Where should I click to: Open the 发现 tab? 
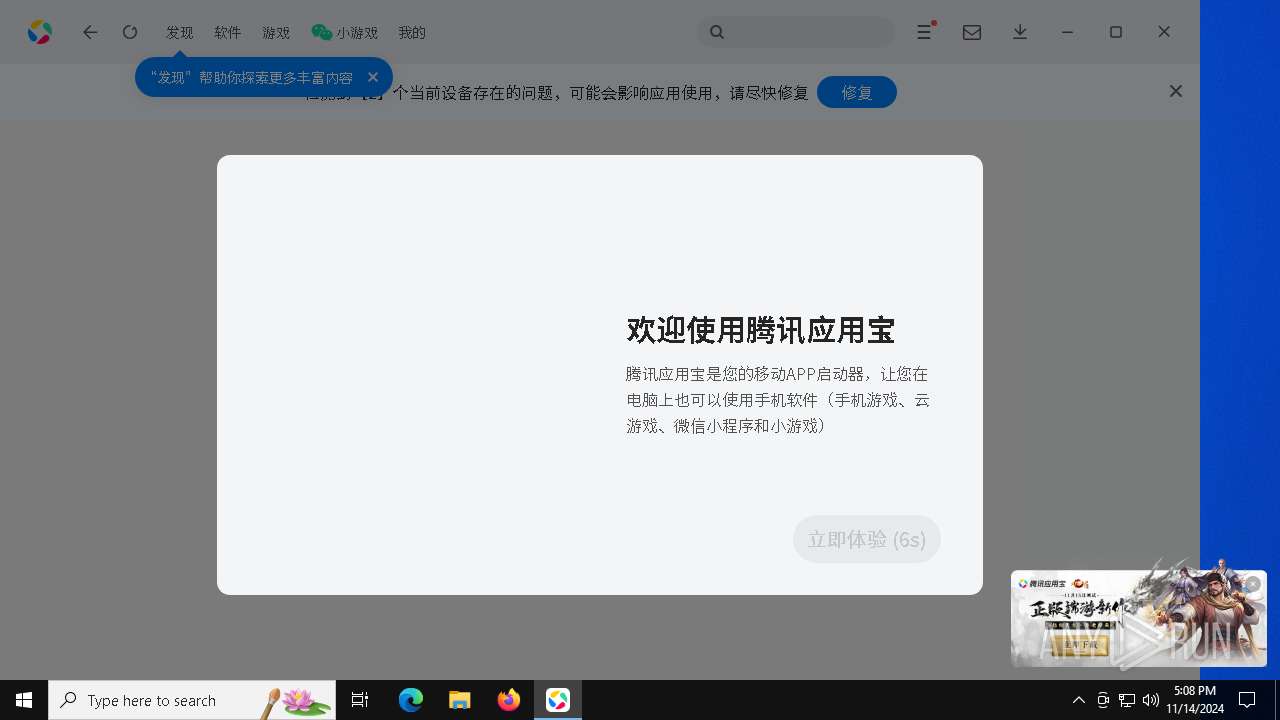180,33
